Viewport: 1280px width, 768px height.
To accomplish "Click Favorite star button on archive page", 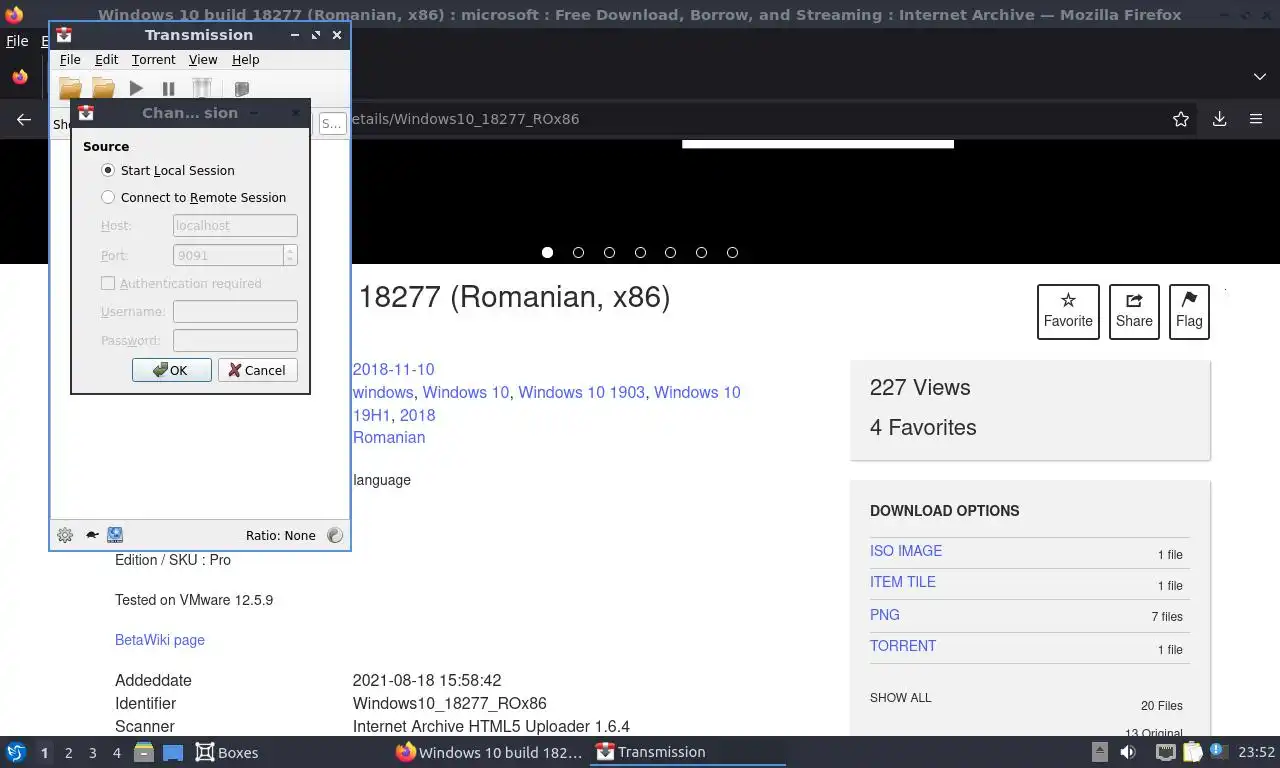I will [x=1068, y=312].
